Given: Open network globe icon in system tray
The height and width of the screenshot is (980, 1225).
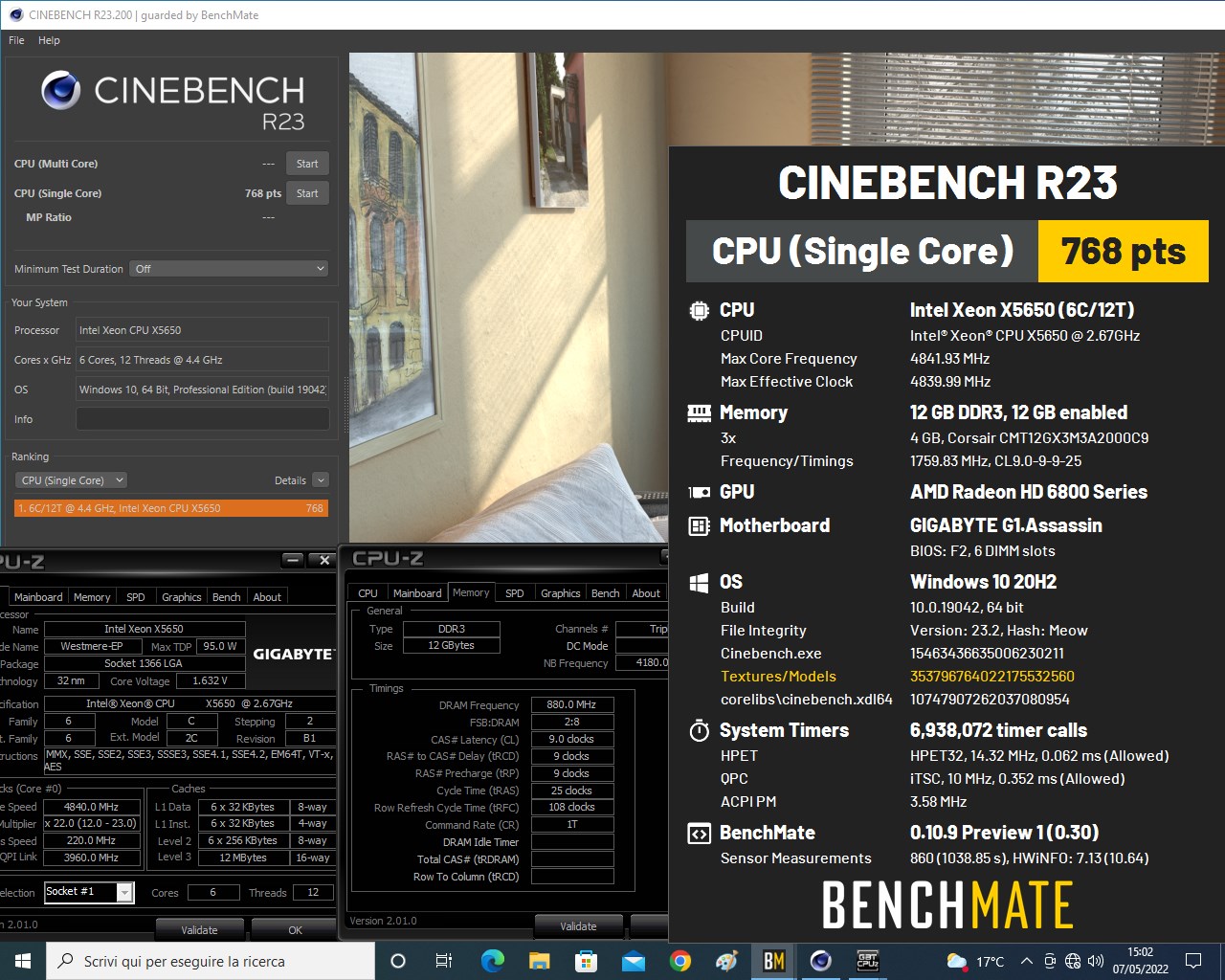Looking at the screenshot, I should 1073,961.
